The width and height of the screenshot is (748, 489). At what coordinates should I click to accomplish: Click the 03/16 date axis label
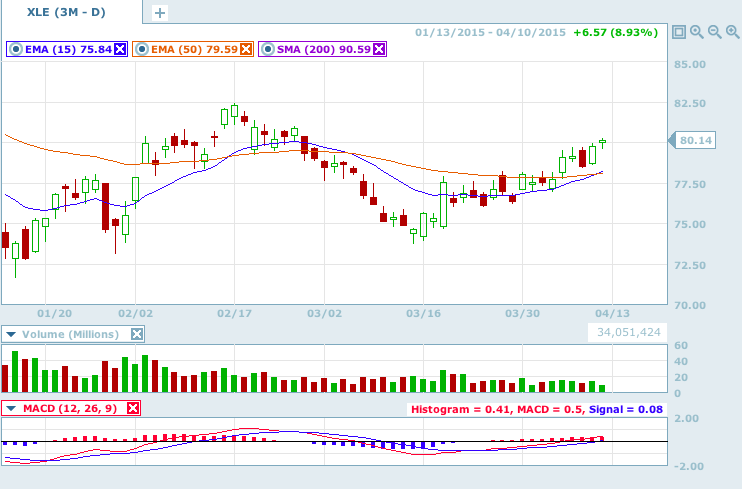click(423, 313)
